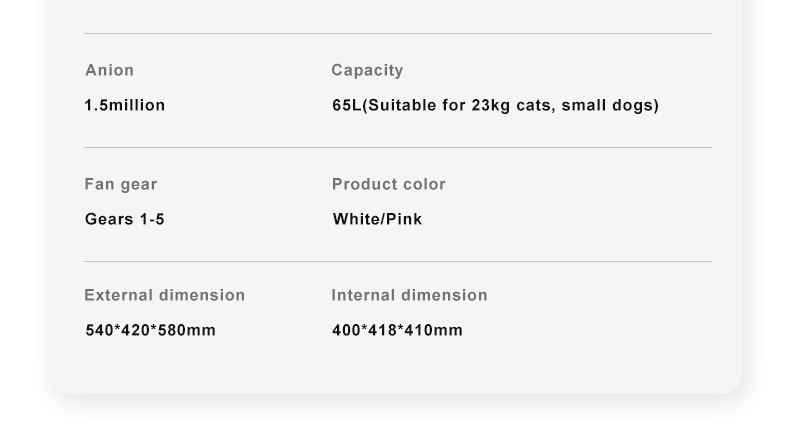790x444 pixels.
Task: Select the White/Pink color value
Action: [x=377, y=219]
